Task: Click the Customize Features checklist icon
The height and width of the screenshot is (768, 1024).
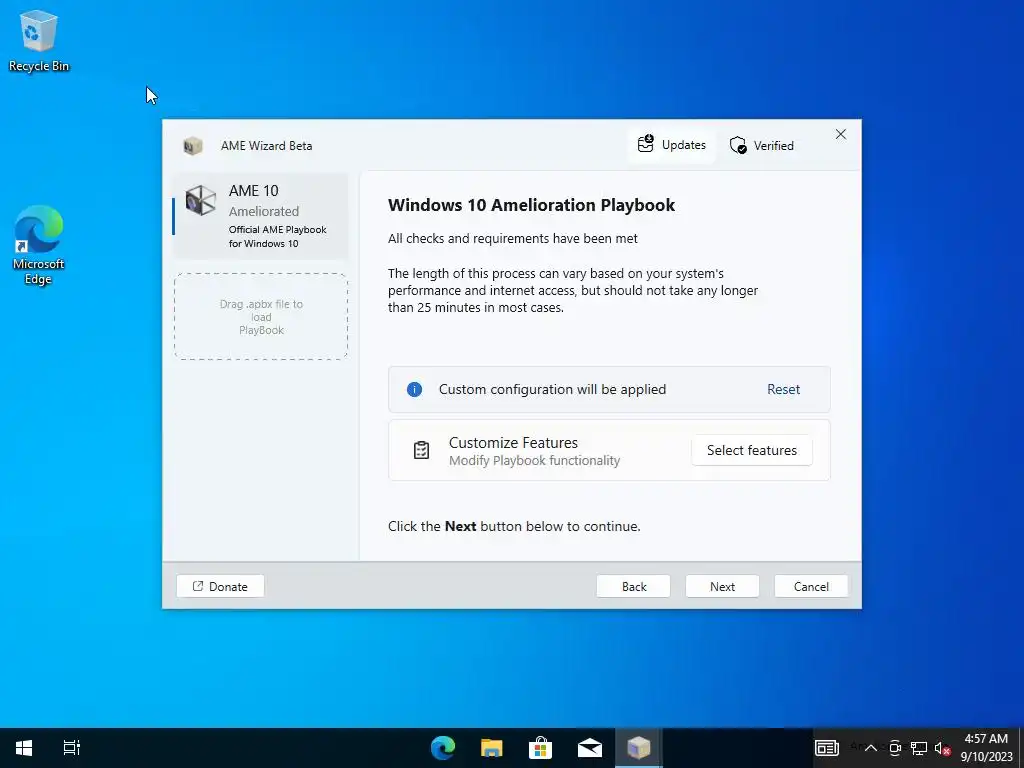Action: 421,450
